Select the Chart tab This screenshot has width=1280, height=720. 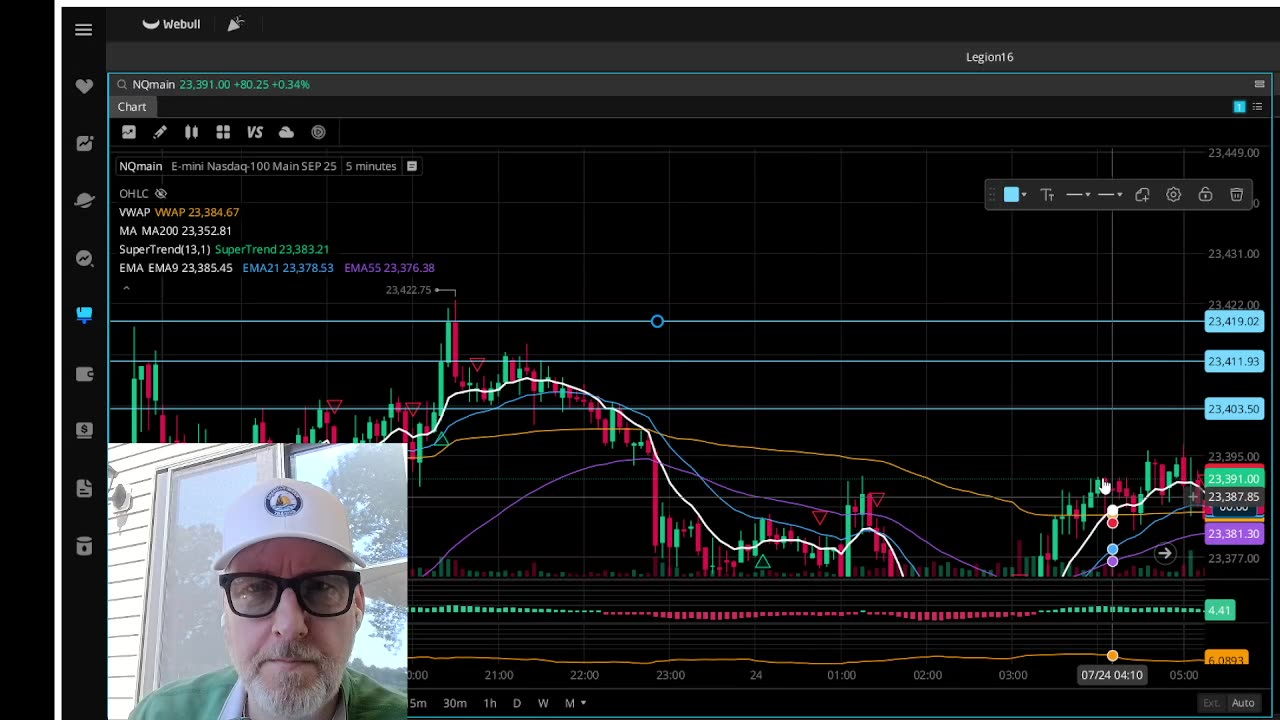pos(132,107)
